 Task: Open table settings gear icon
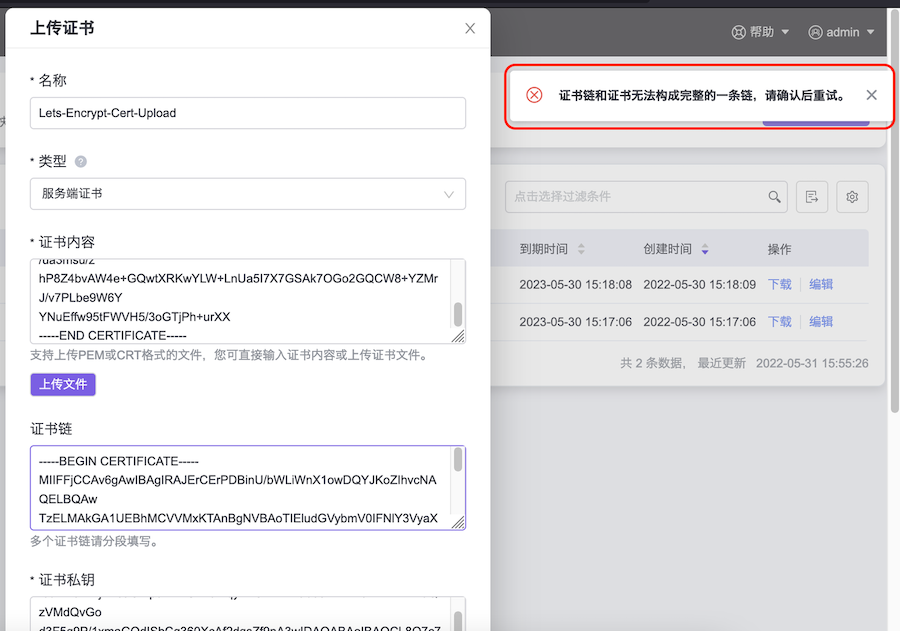852,197
